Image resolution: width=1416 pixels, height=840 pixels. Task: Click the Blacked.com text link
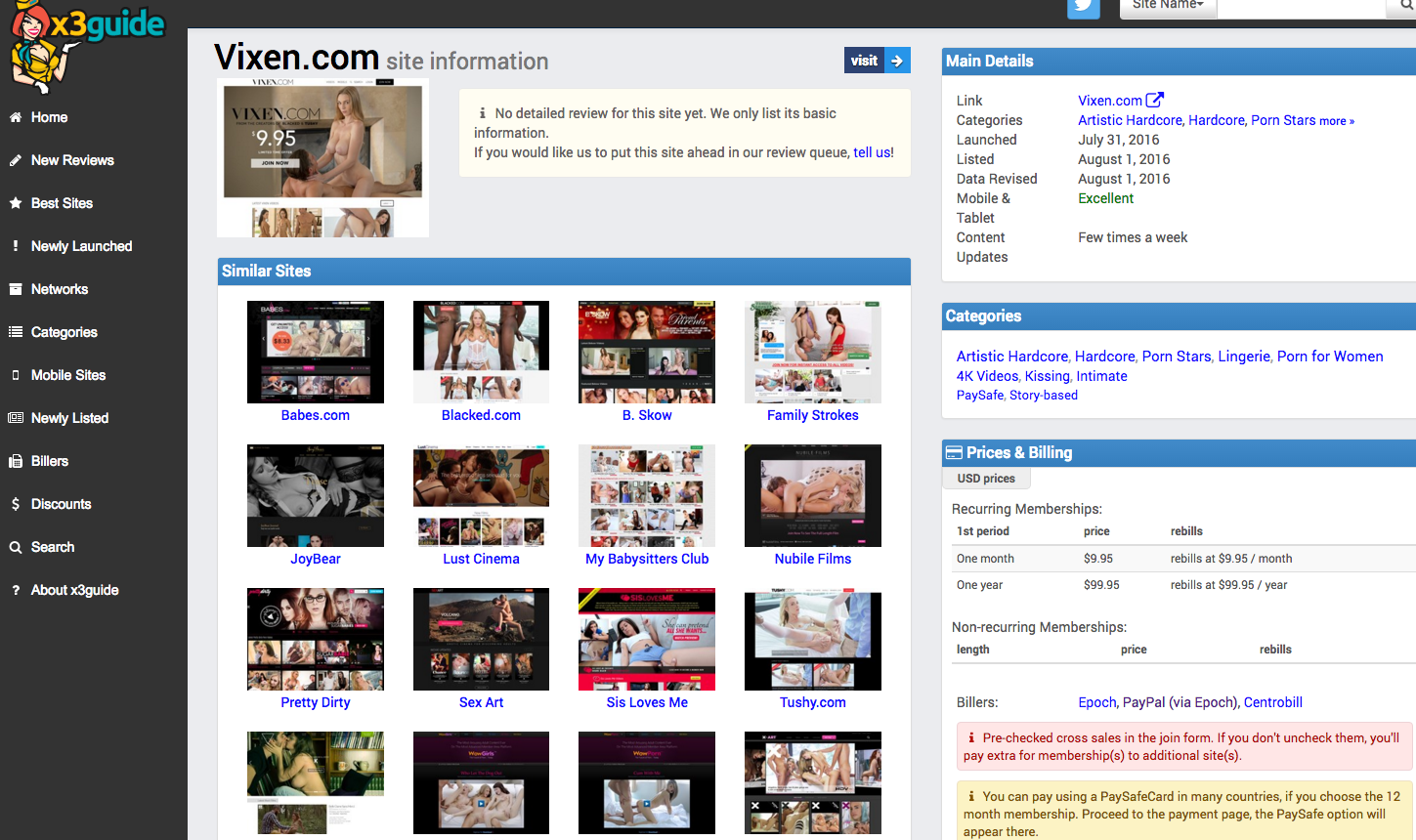pyautogui.click(x=481, y=415)
